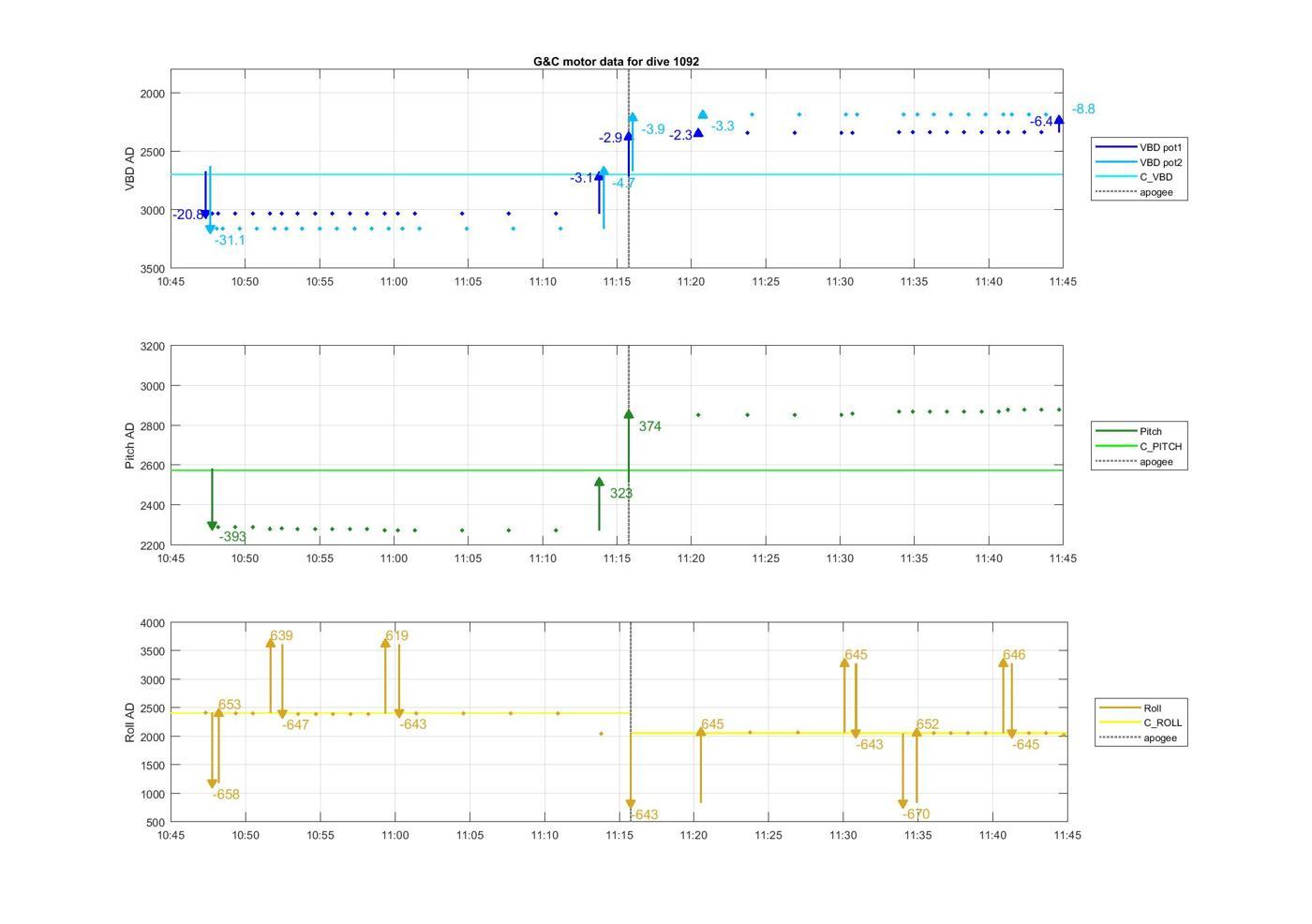Click the -393 pitch annotation

[232, 537]
